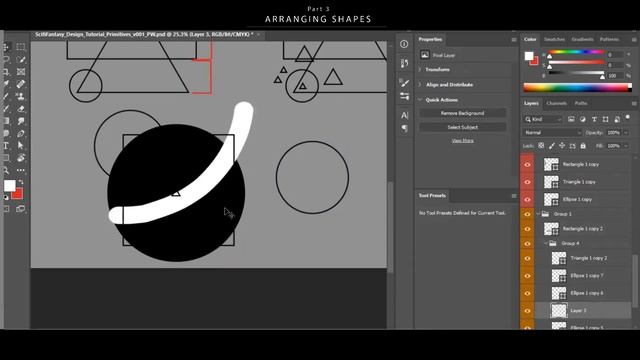Screen dimensions: 640x360
Task: Select the Path Selection arrow tool
Action: tap(20, 146)
